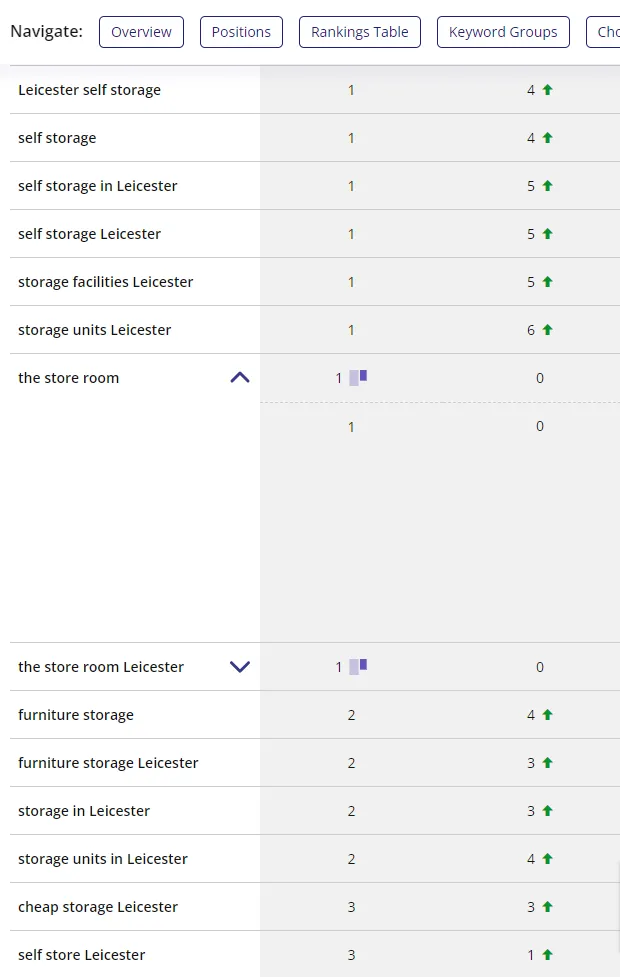
Task: Jump to Keyword Groups section
Action: pos(503,32)
